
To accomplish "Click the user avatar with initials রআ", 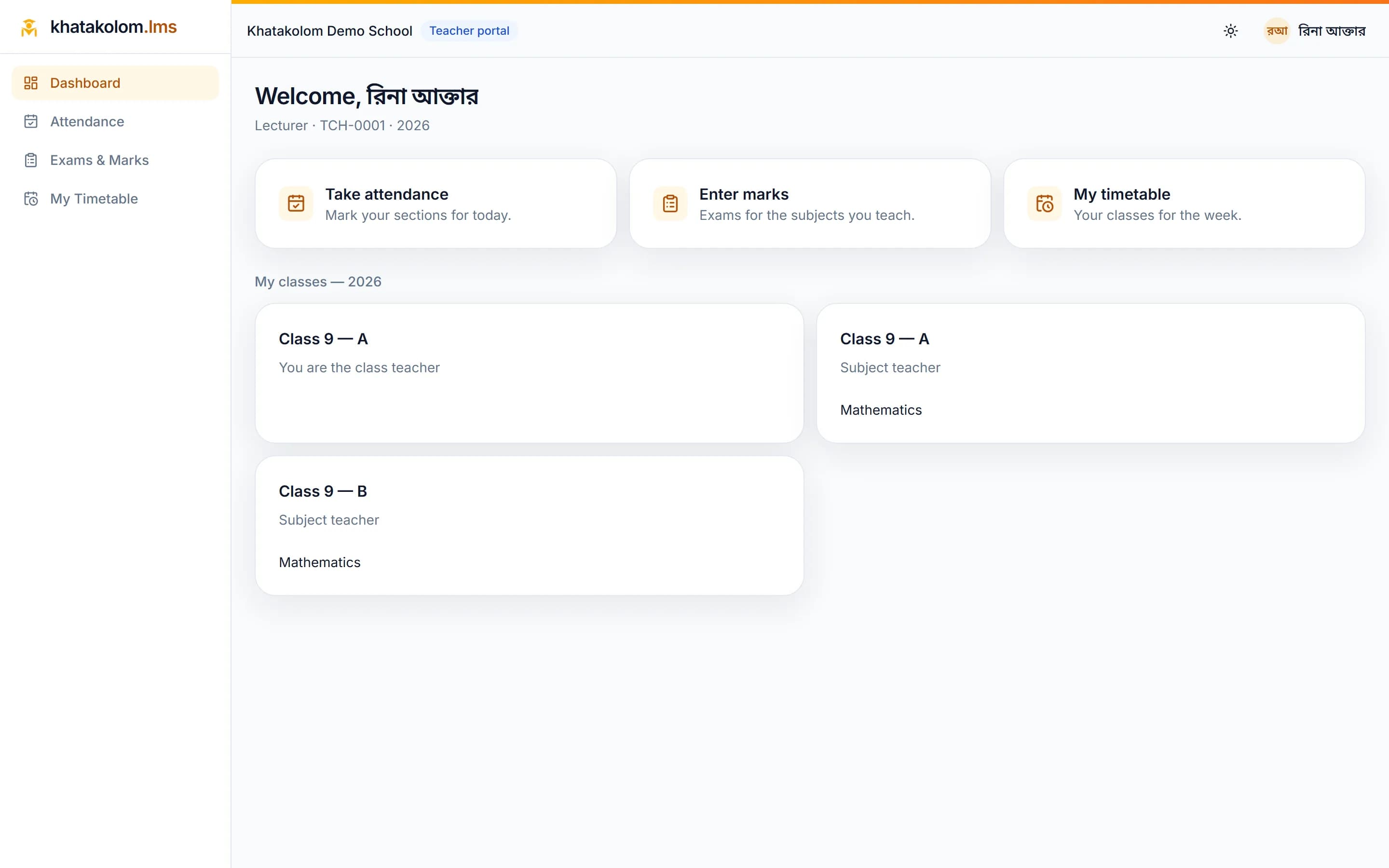I will (1277, 31).
